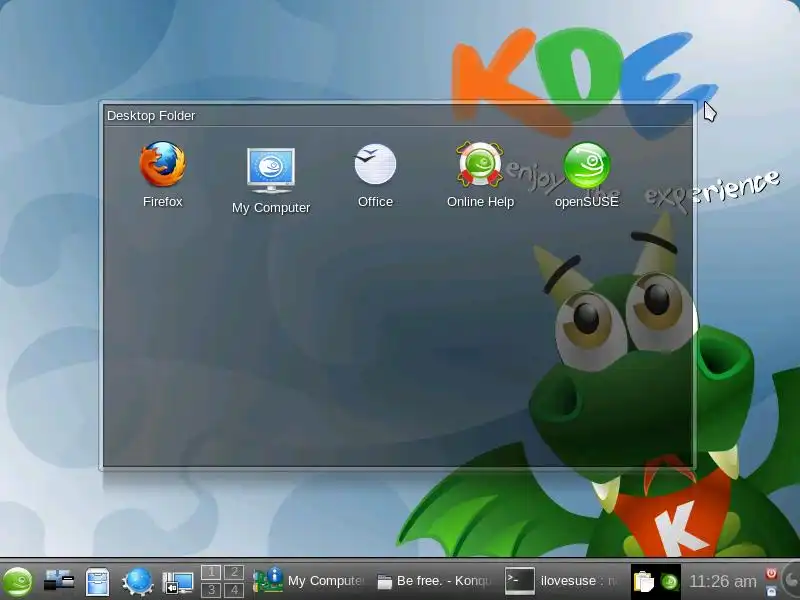This screenshot has height=600, width=800.
Task: Click the show desktop monitor icon in panel
Action: click(178, 583)
